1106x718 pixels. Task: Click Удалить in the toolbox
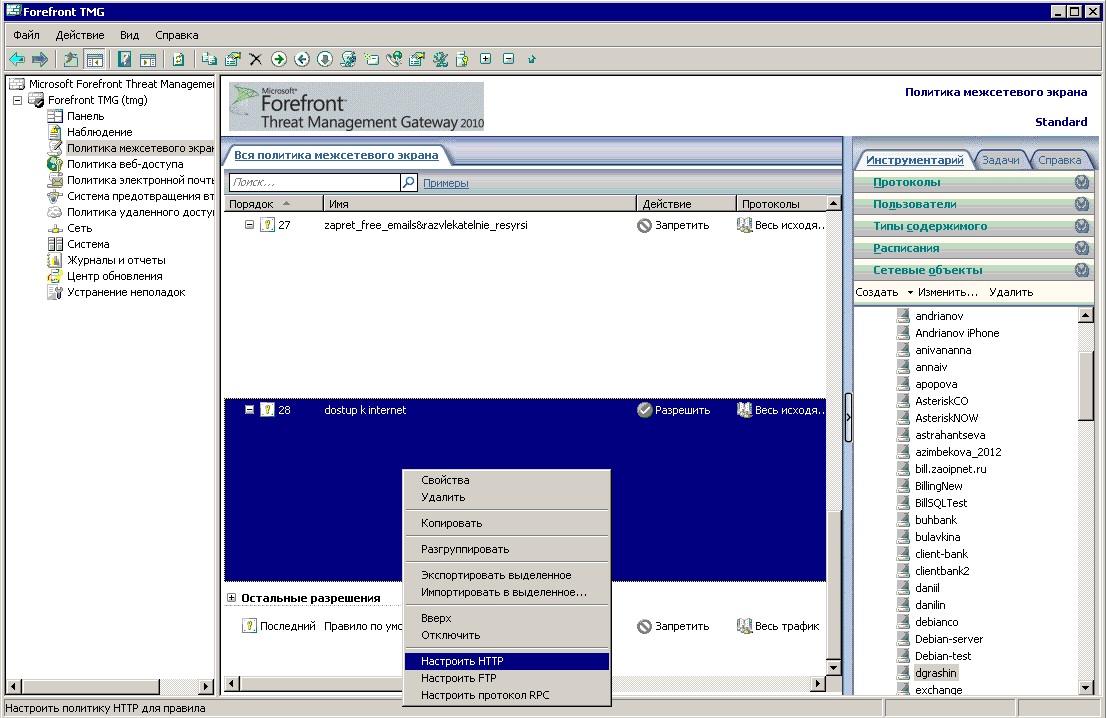click(1010, 292)
